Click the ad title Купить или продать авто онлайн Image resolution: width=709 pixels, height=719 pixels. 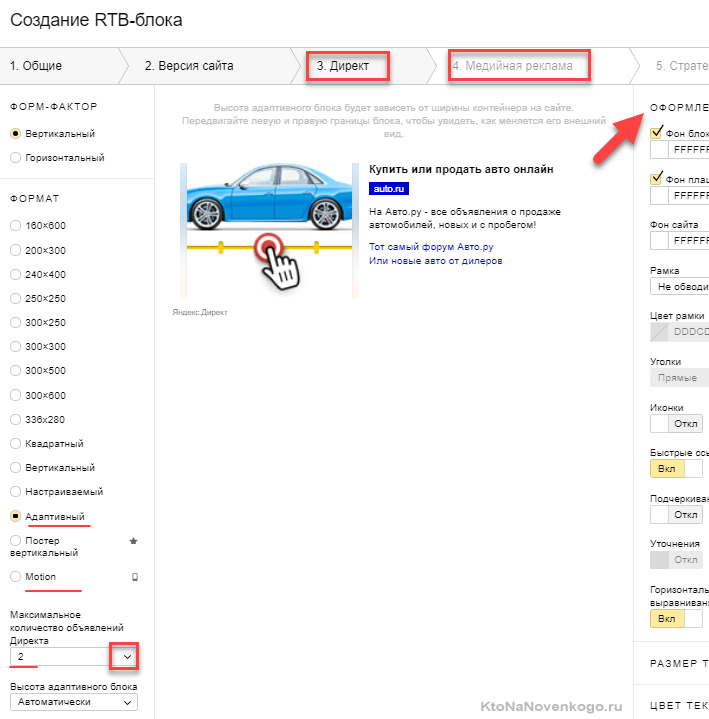click(x=461, y=169)
